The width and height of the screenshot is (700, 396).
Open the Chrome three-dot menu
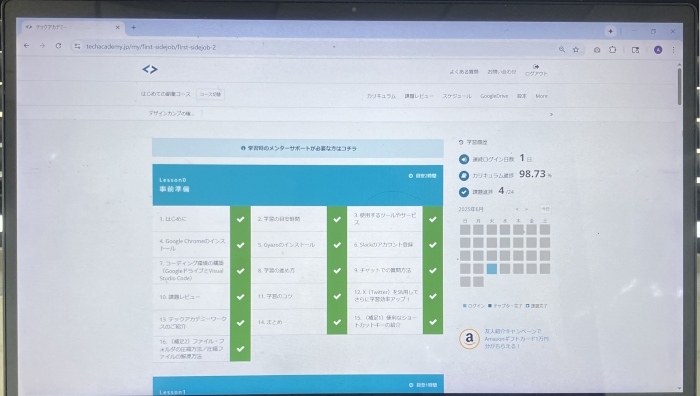(x=673, y=50)
